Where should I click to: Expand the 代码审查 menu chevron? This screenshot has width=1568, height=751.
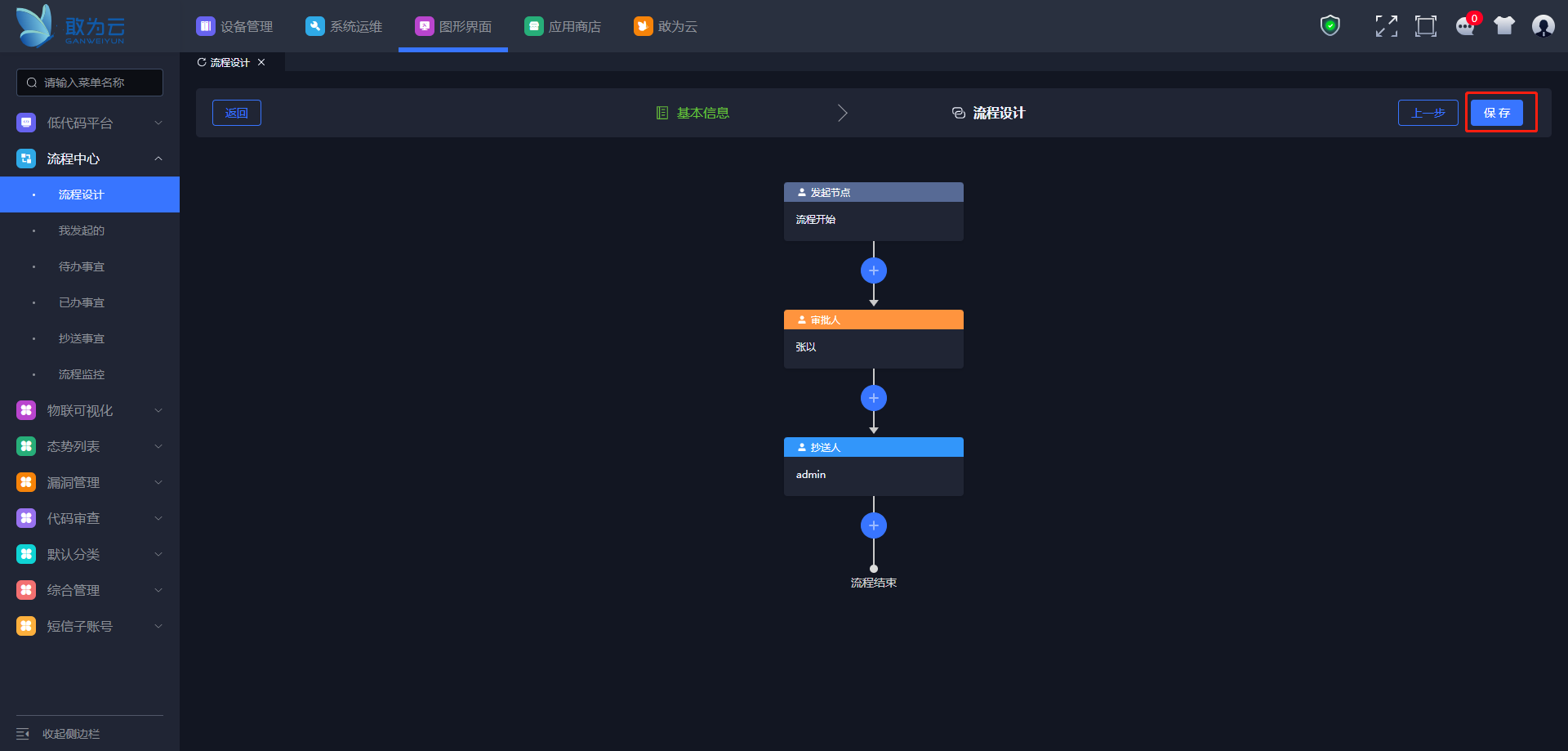coord(158,518)
